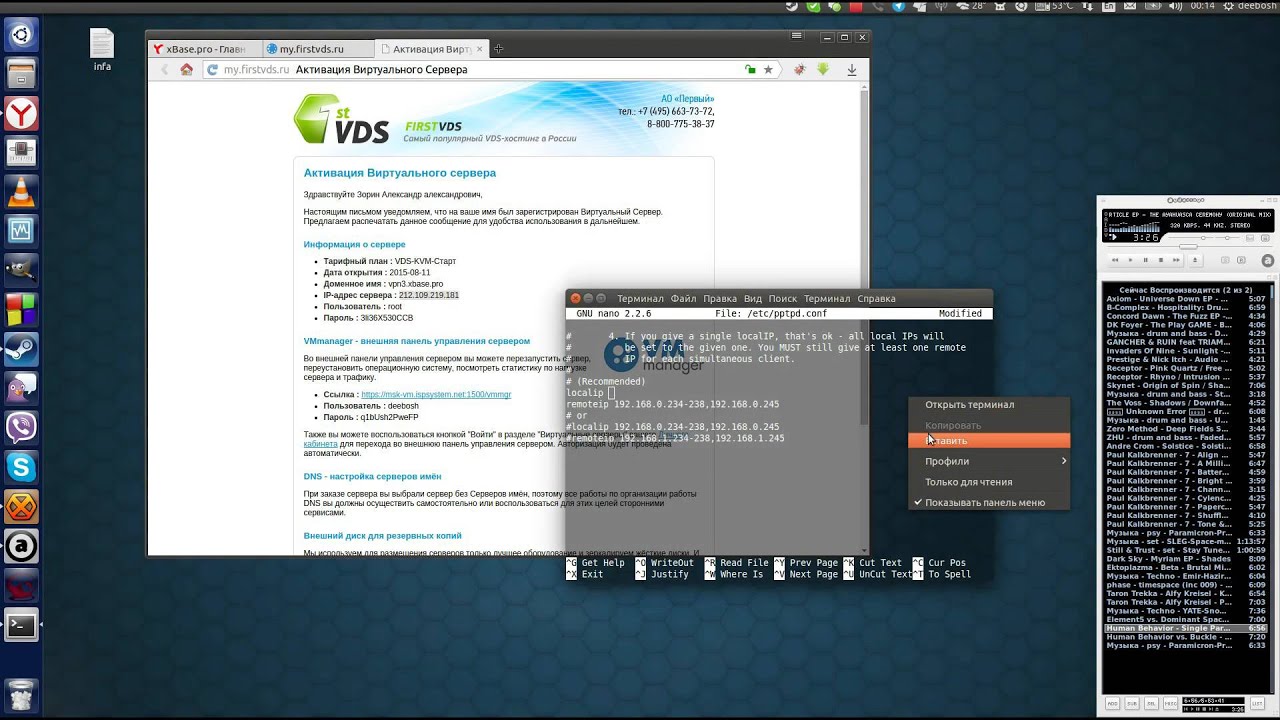The image size is (1280, 720).
Task: Click the green arrow download extension icon
Action: click(823, 70)
